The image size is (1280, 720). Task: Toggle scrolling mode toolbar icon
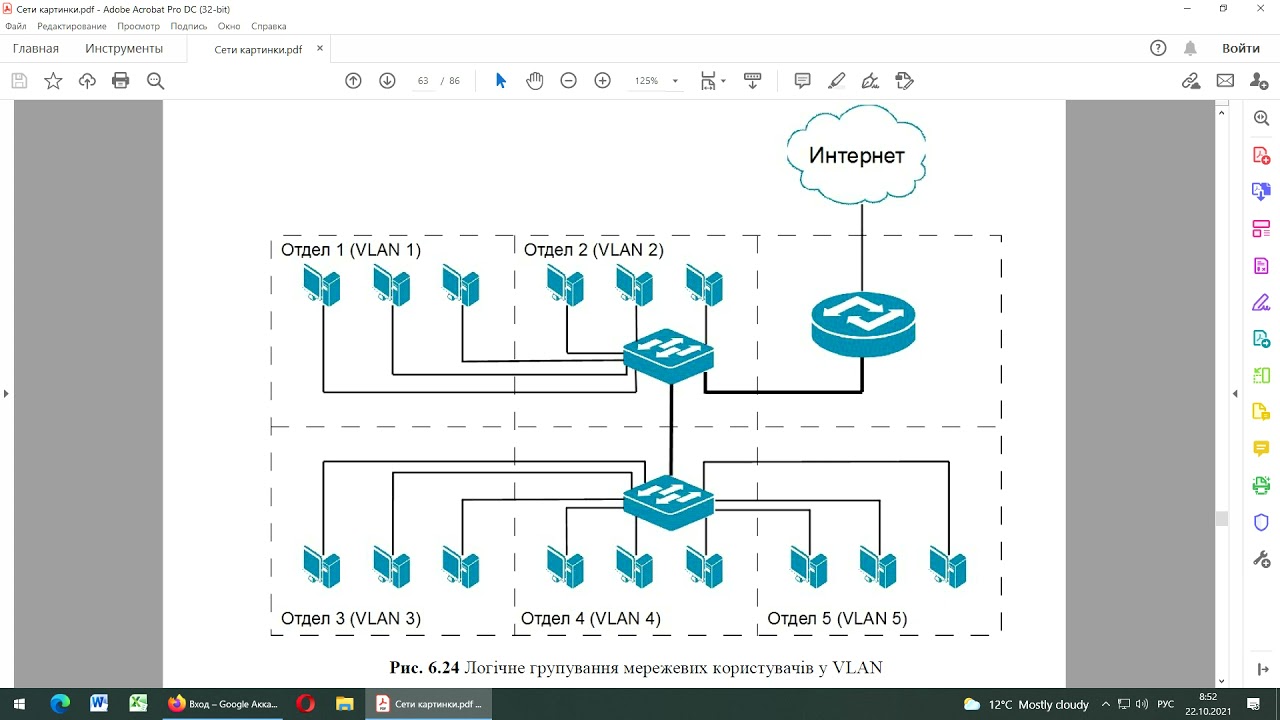753,81
